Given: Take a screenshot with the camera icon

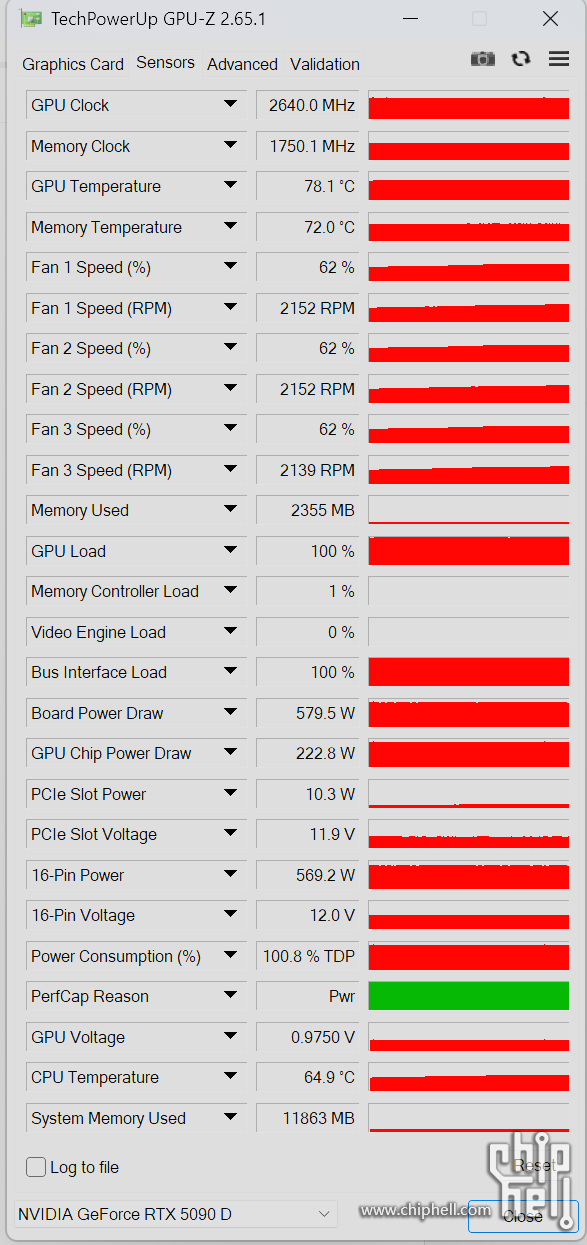Looking at the screenshot, I should (483, 59).
